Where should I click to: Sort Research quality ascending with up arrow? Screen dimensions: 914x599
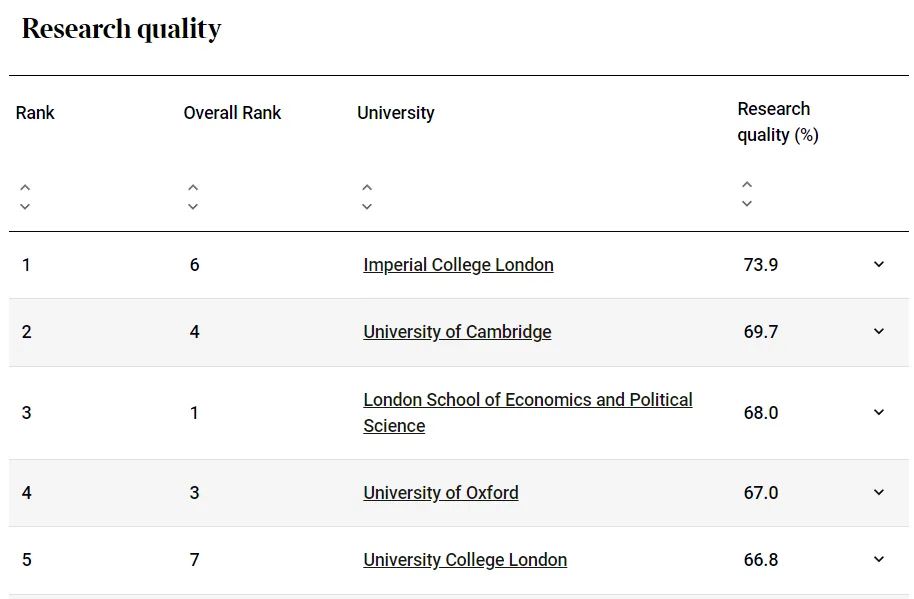point(747,185)
